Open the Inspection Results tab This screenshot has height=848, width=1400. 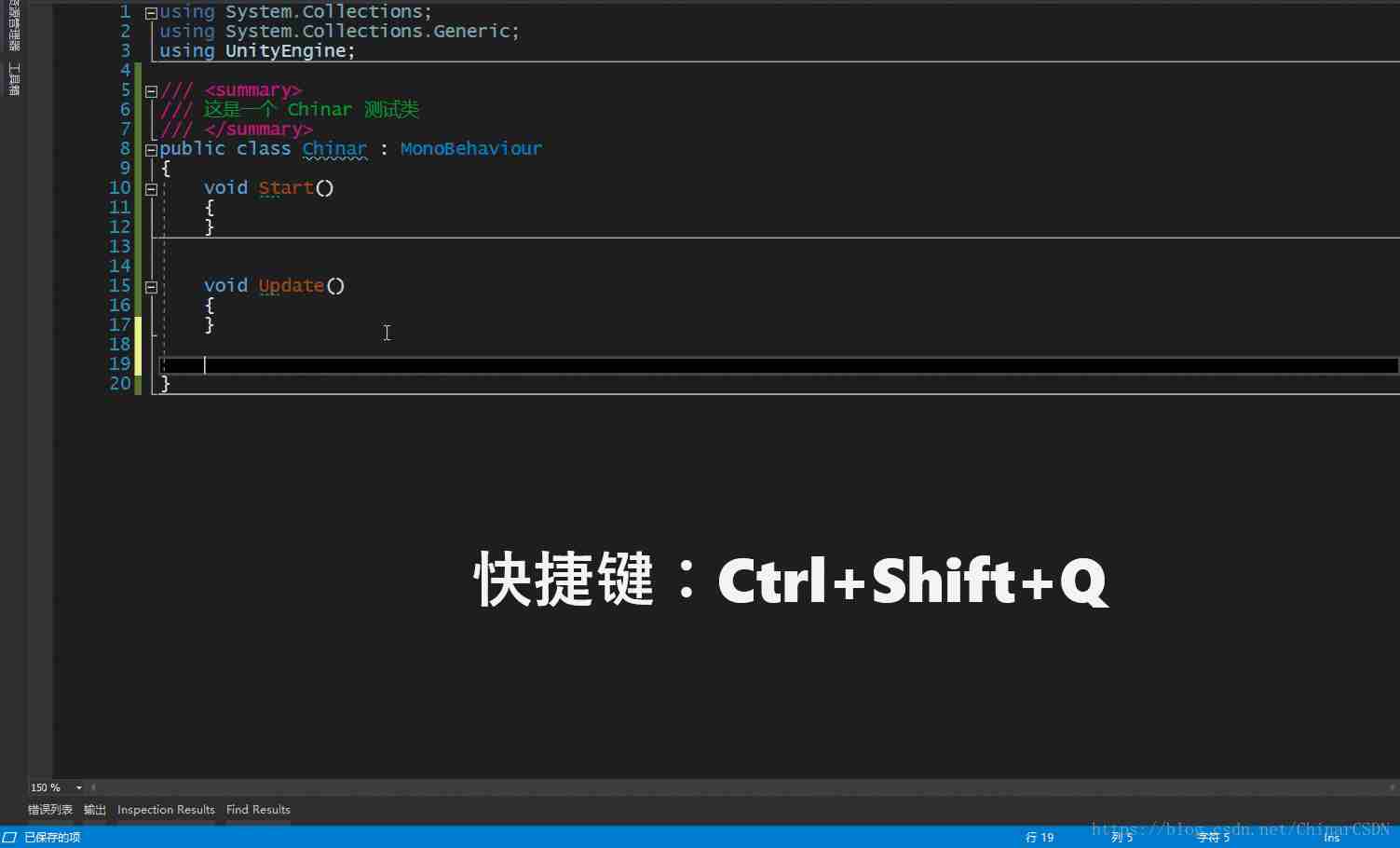166,810
